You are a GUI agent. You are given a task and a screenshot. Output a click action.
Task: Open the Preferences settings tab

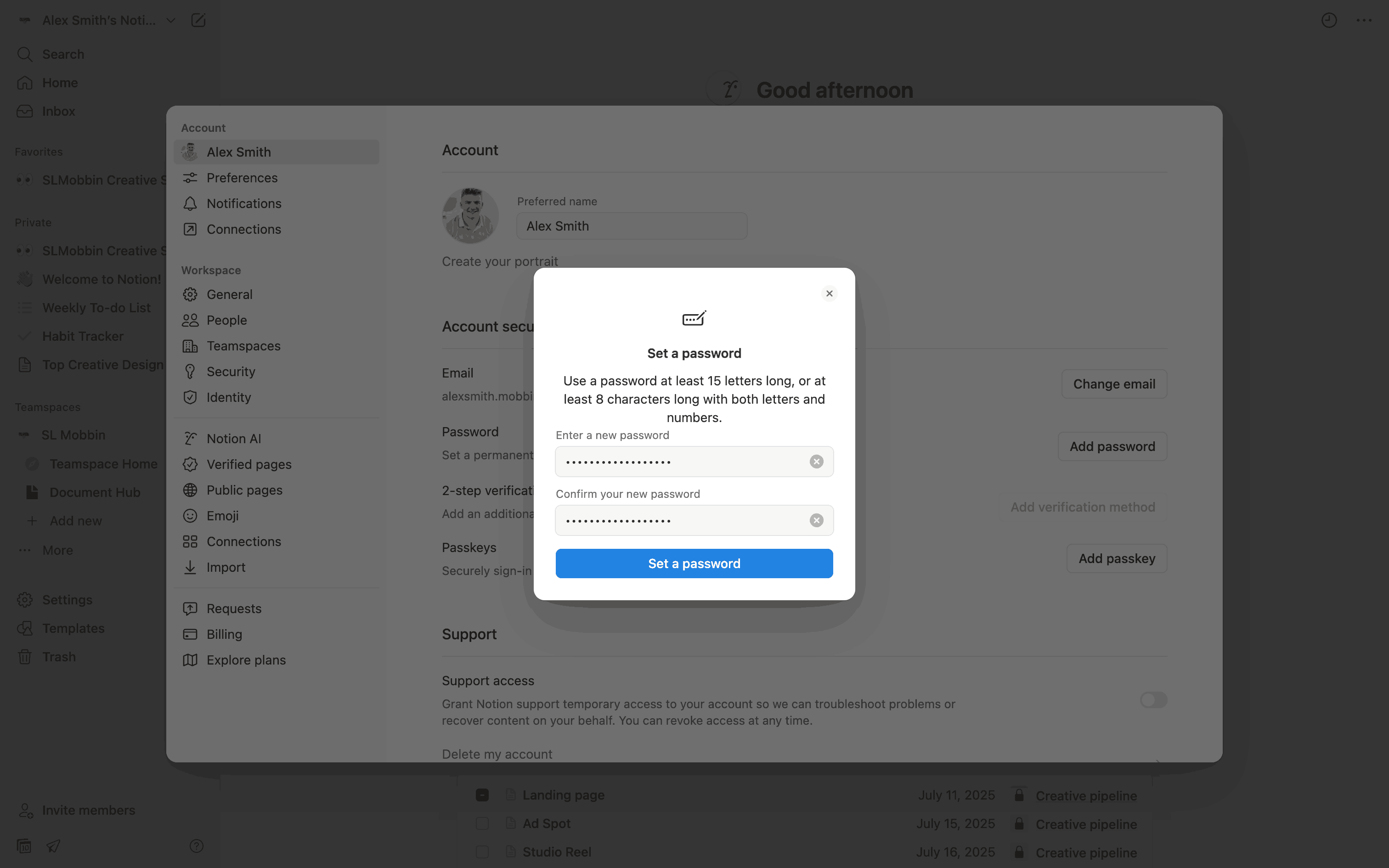coord(242,178)
